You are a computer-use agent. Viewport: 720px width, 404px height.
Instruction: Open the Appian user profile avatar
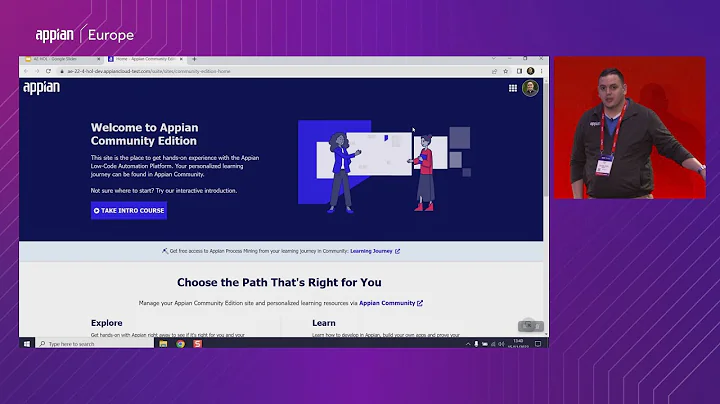tap(530, 88)
